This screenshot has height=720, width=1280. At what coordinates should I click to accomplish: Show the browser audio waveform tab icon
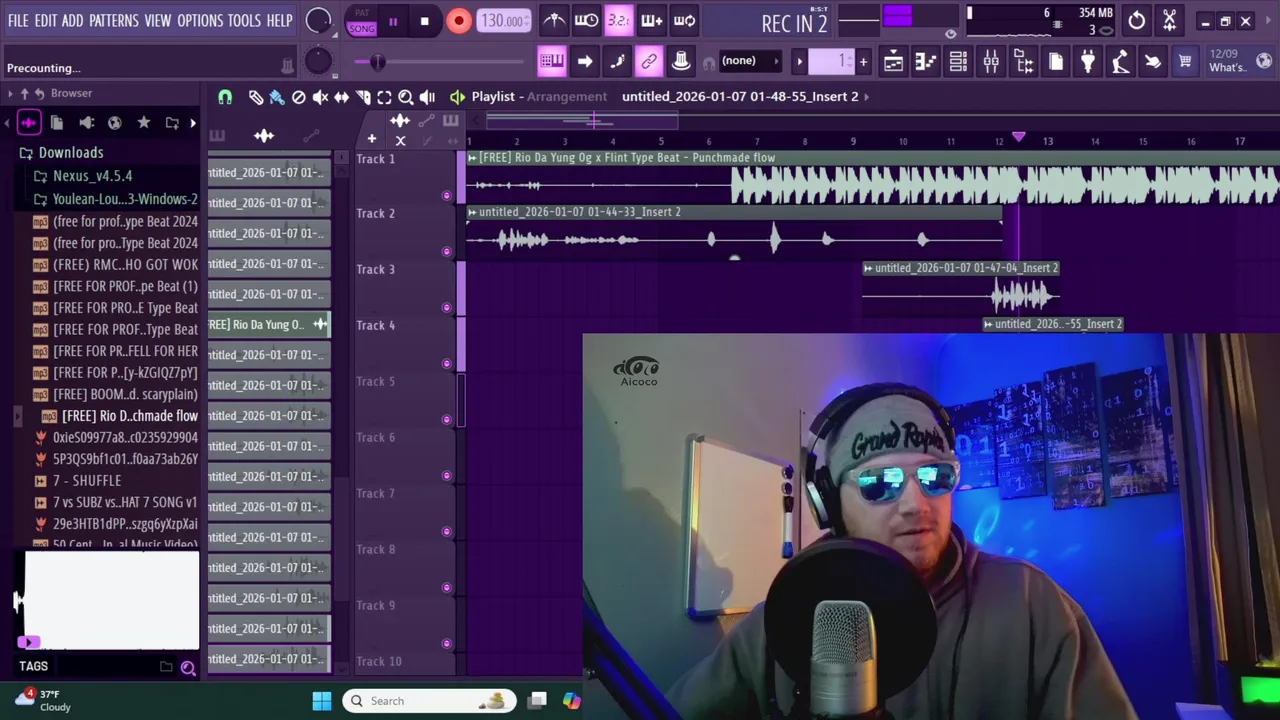click(28, 123)
